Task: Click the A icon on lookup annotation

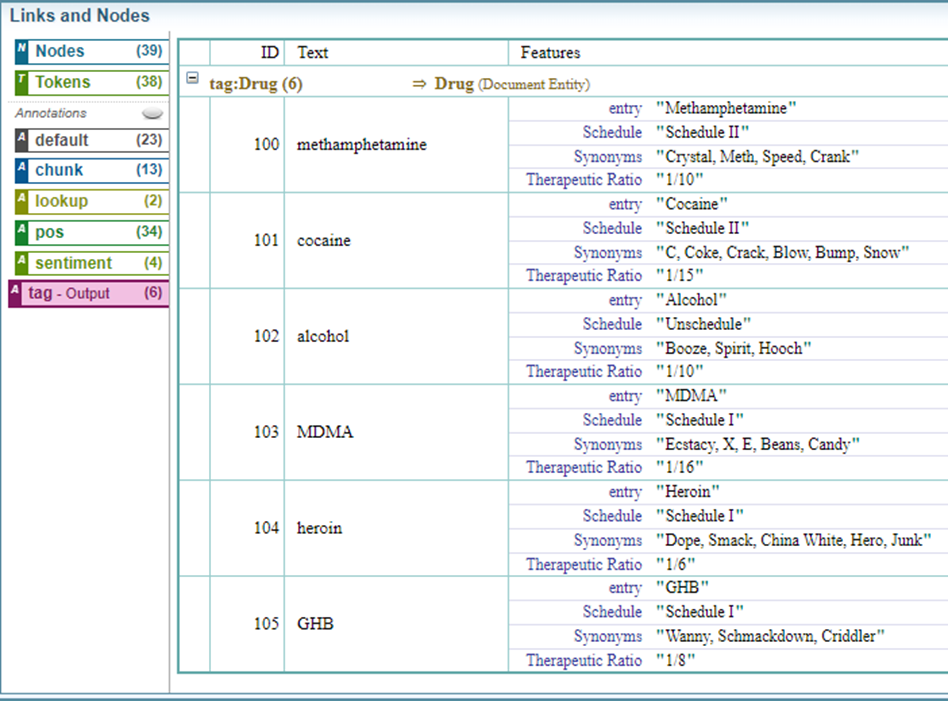Action: coord(22,201)
